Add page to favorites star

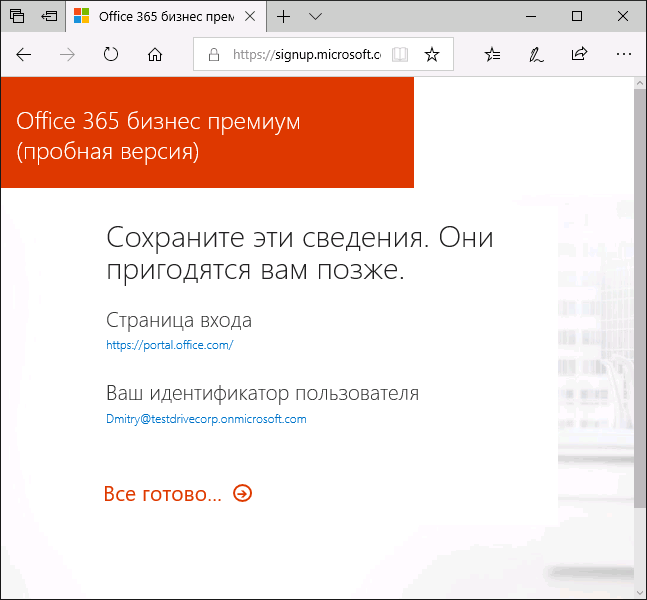coord(432,54)
